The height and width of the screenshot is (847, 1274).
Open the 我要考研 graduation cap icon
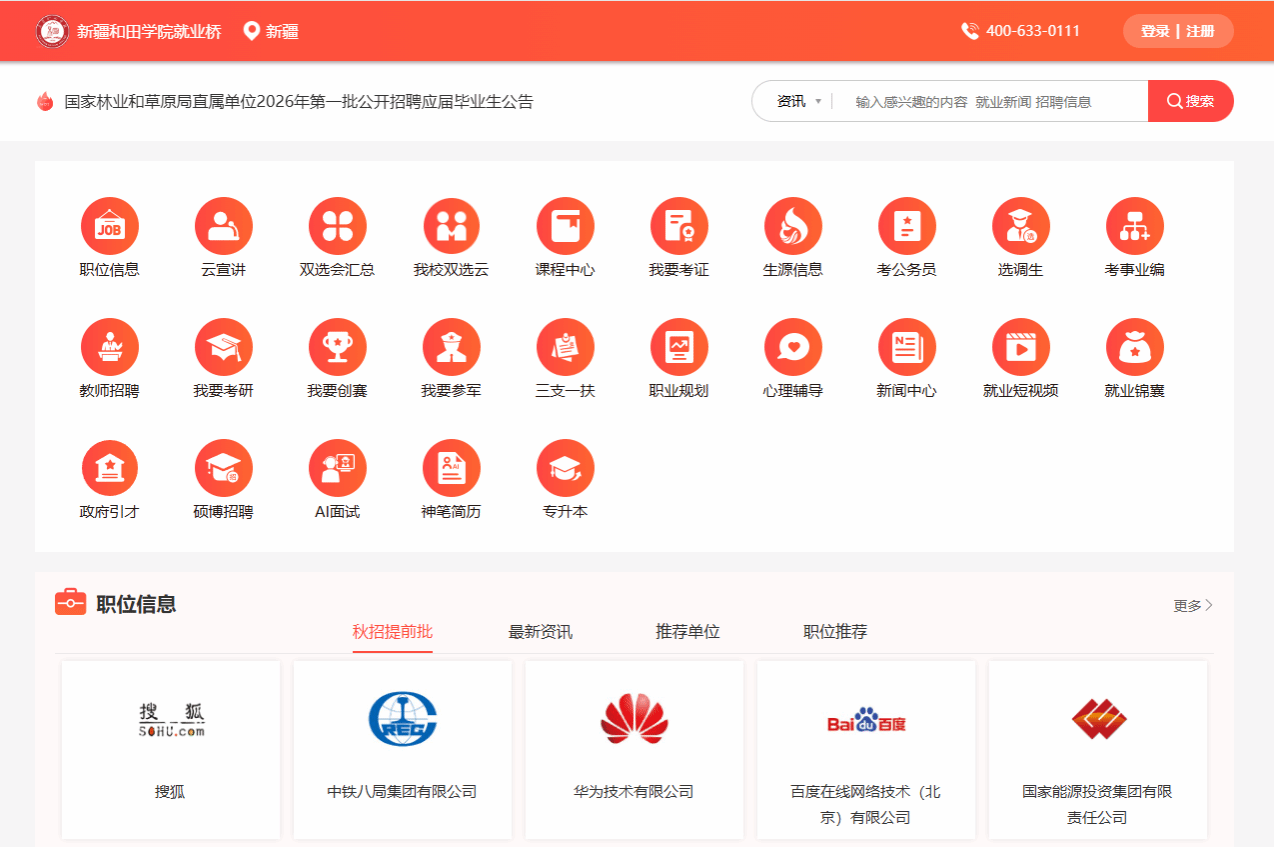point(223,347)
